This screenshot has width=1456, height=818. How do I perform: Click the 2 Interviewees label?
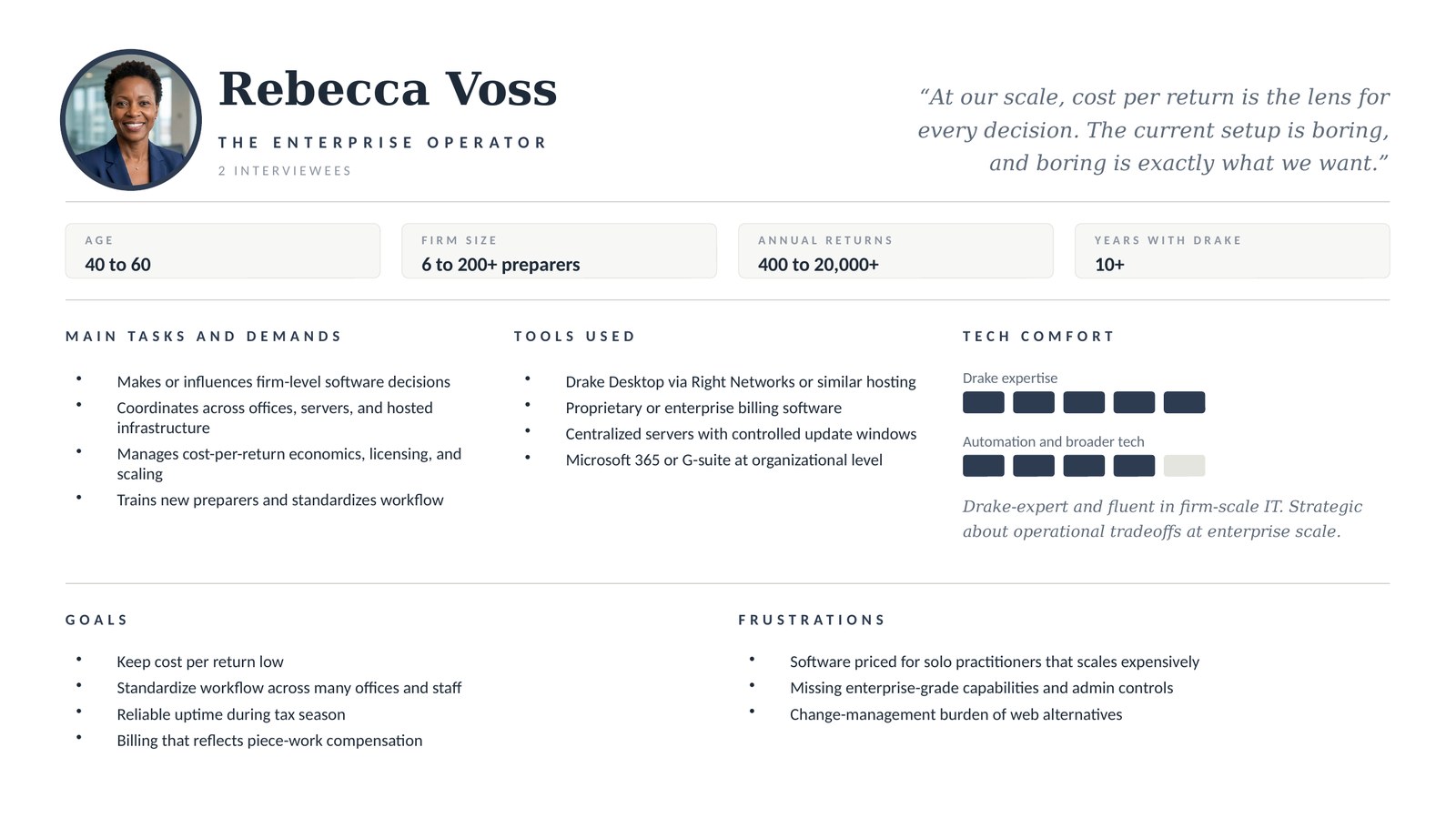point(284,171)
